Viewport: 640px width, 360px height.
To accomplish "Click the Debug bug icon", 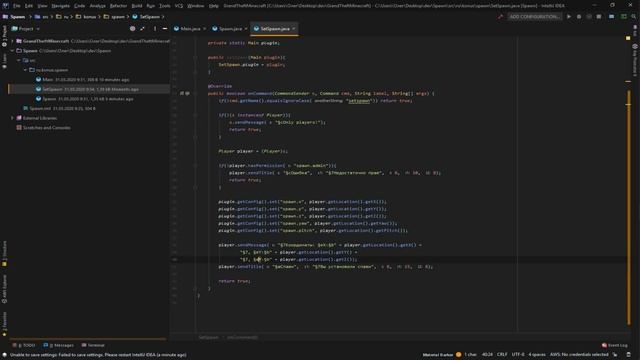I will [579, 17].
